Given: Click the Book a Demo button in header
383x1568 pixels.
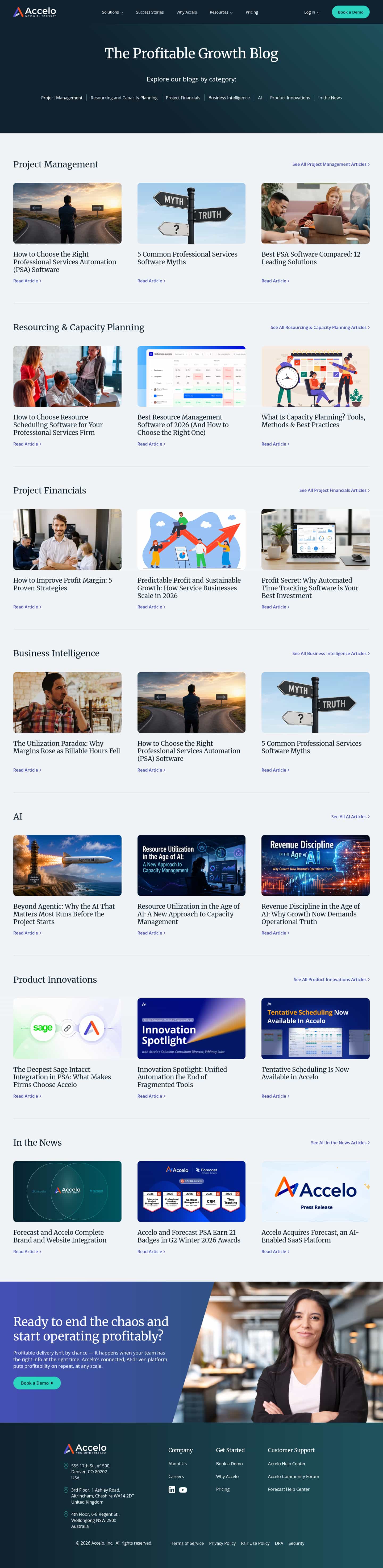Looking at the screenshot, I should (351, 12).
